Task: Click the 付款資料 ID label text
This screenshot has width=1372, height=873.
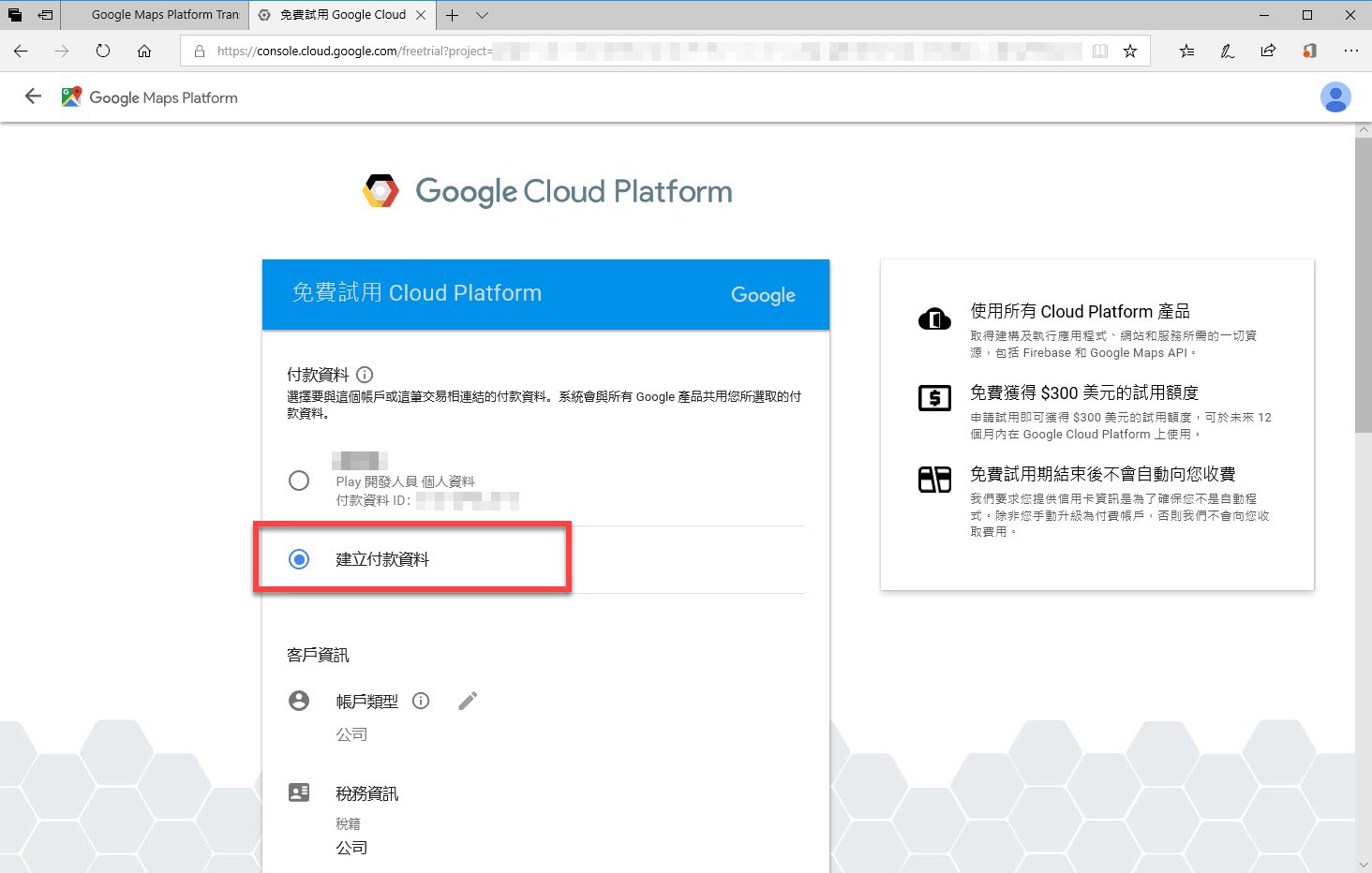Action: 373,500
